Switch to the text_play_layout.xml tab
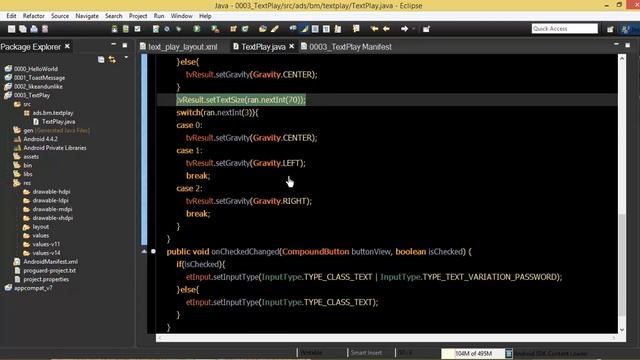Viewport: 640px width, 360px height. (x=179, y=47)
